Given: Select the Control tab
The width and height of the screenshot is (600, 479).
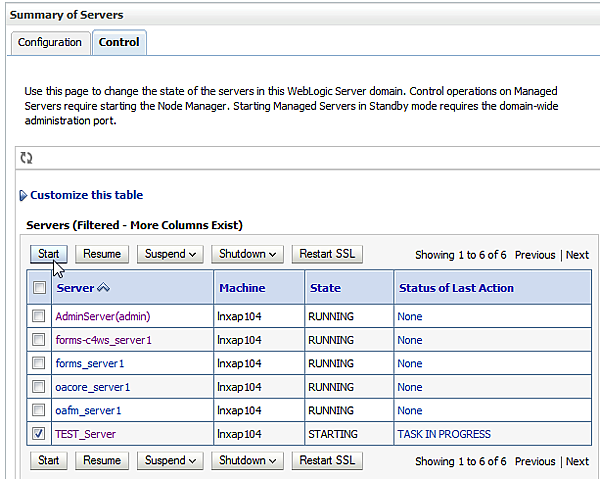Looking at the screenshot, I should click(x=119, y=42).
